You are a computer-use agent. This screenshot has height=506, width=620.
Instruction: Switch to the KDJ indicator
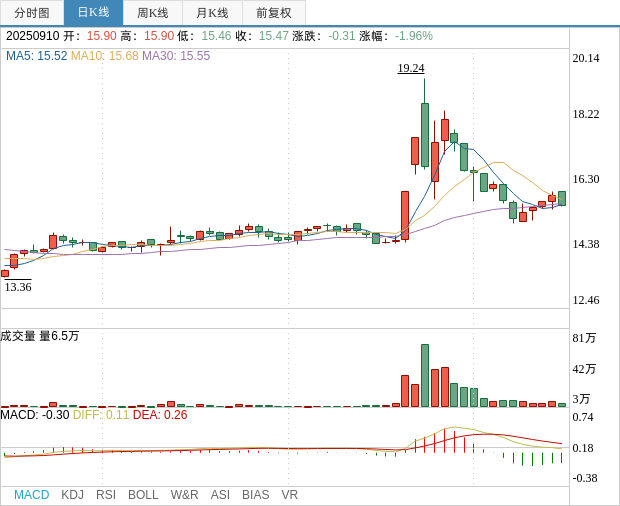72,495
